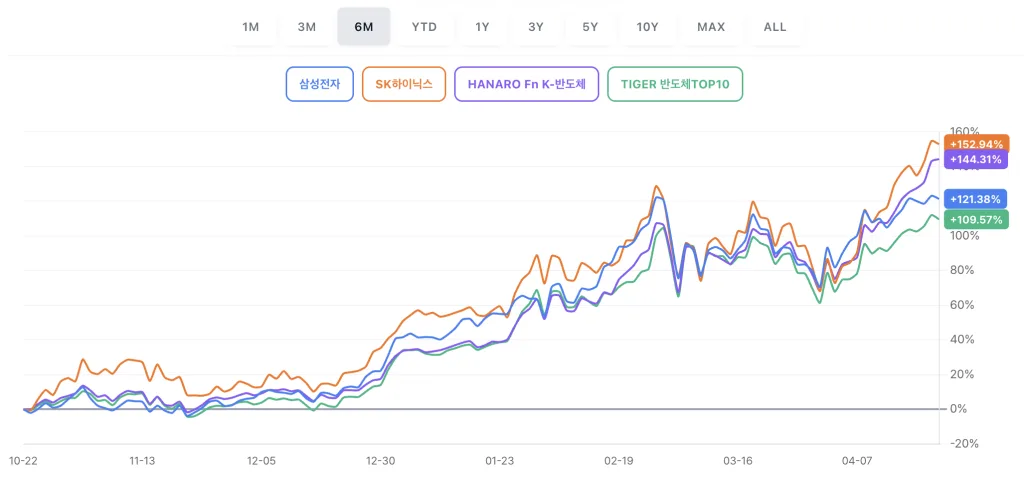The image size is (1024, 482).
Task: Click the blue +121.38% value label
Action: pos(975,199)
